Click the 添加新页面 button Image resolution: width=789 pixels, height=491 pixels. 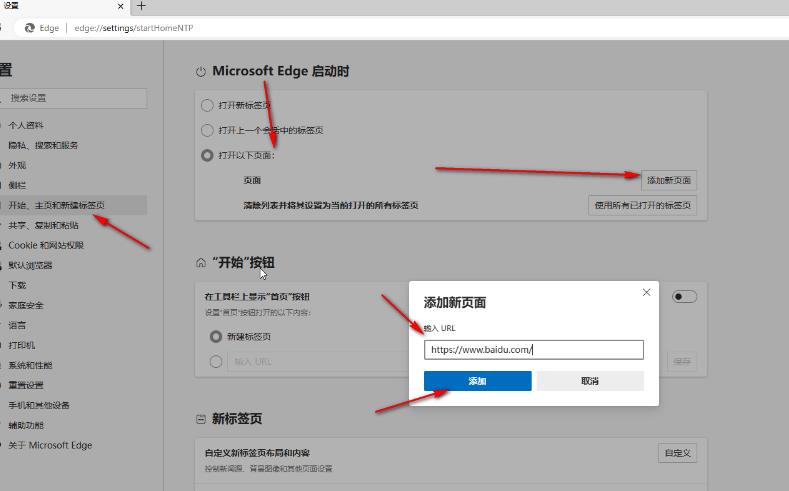(x=669, y=180)
